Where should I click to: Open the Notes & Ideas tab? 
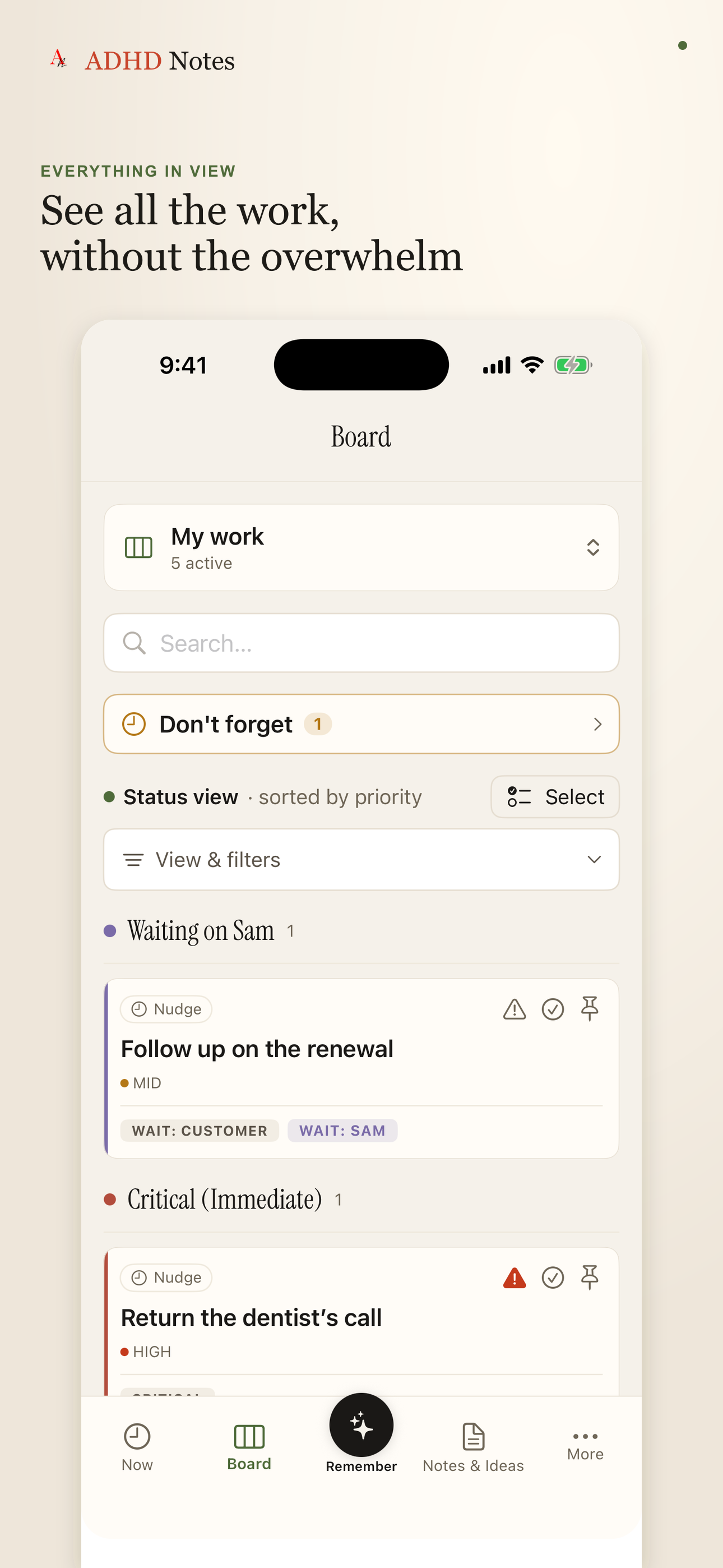click(x=474, y=1447)
